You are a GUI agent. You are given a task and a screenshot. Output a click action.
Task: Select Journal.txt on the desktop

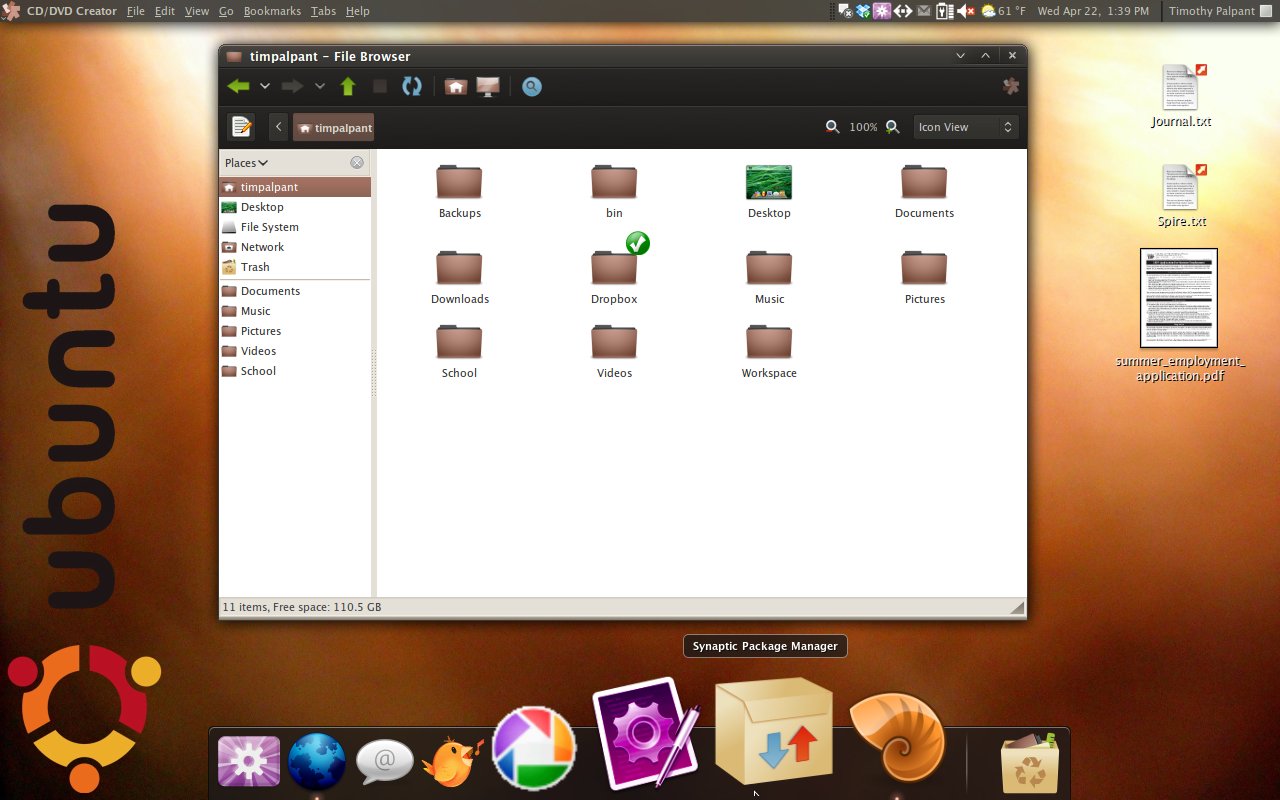coord(1181,88)
